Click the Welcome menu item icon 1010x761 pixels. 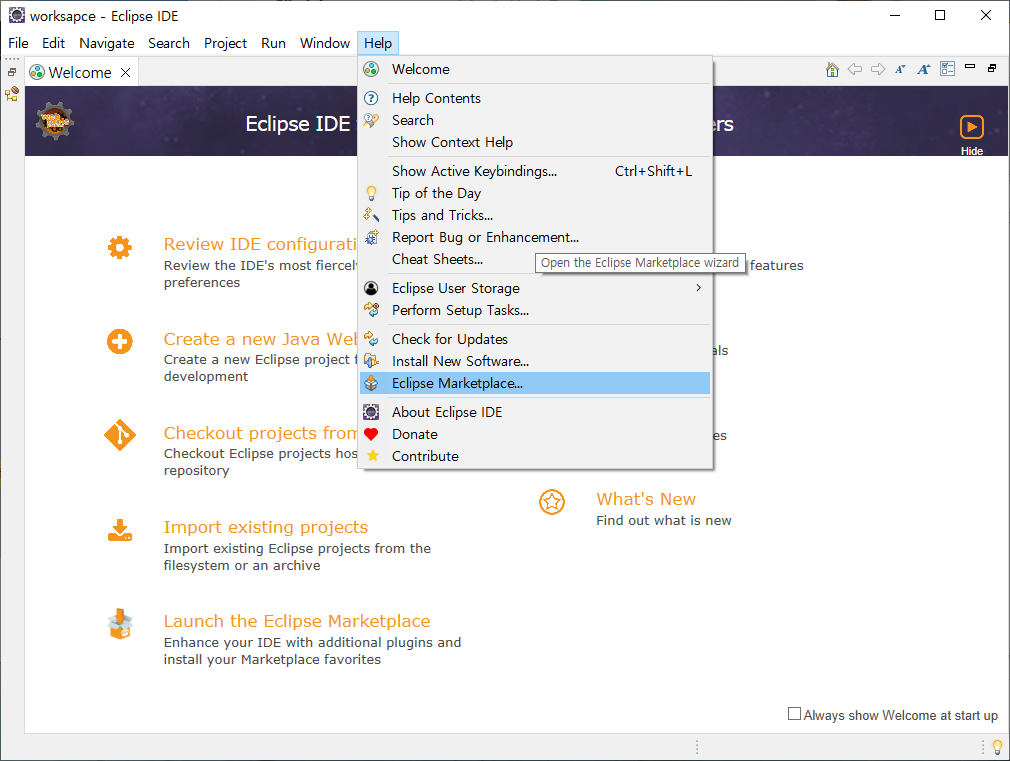click(371, 69)
